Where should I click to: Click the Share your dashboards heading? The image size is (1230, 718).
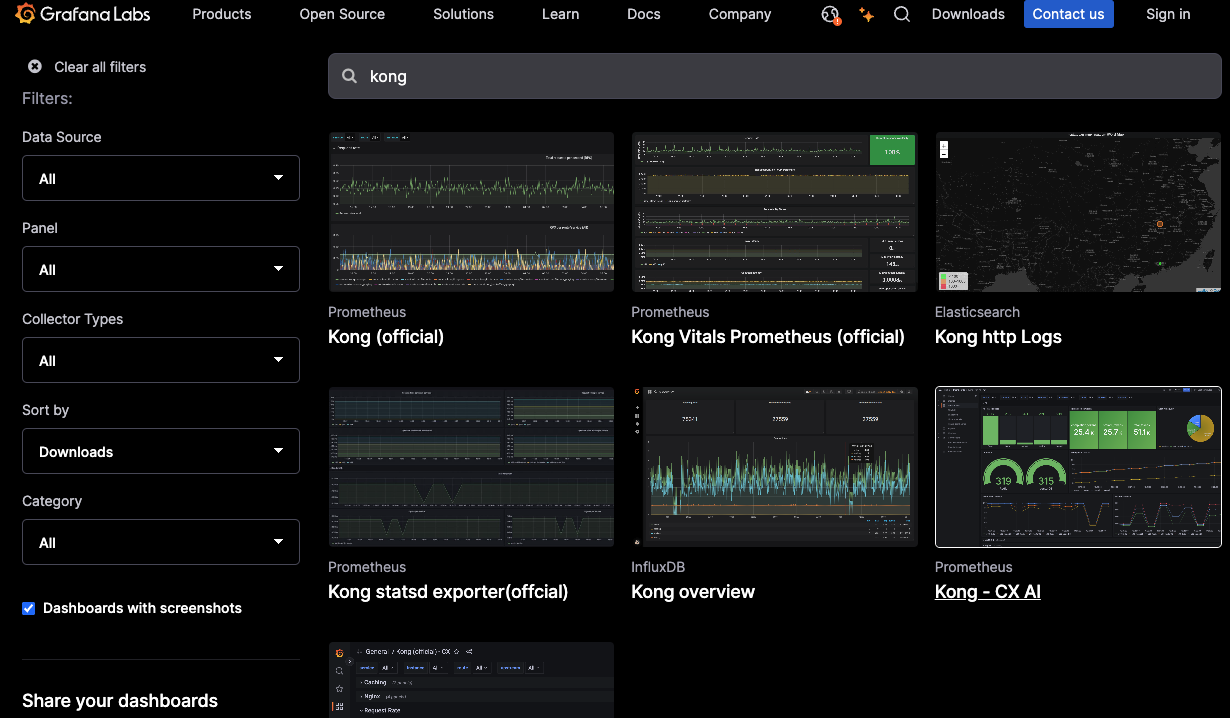120,701
